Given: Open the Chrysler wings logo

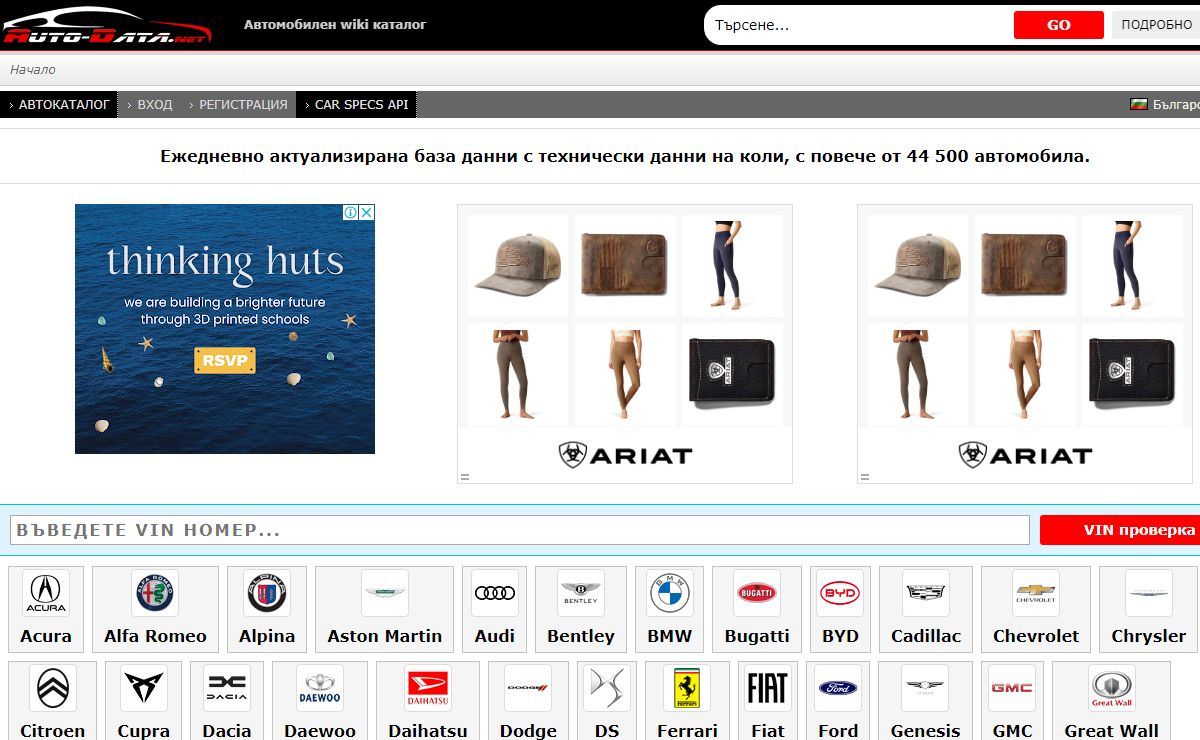Looking at the screenshot, I should pos(1148,593).
